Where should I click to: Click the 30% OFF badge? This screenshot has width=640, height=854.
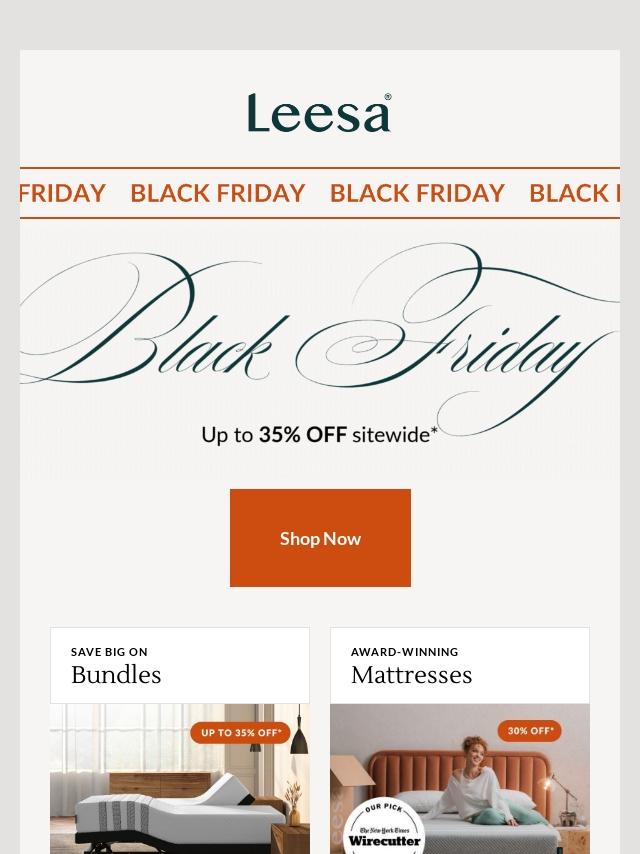coord(529,731)
